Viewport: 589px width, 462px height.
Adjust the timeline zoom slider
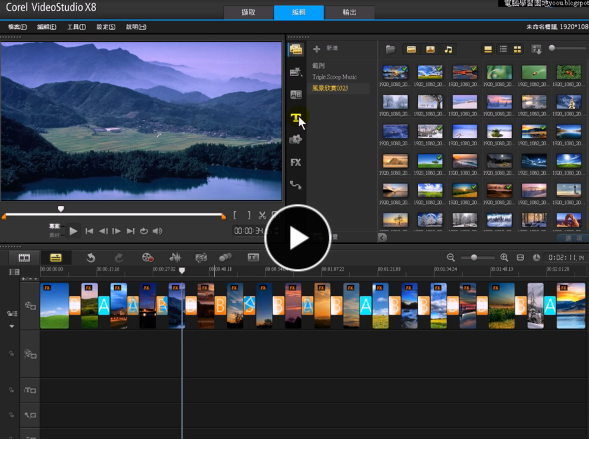474,258
